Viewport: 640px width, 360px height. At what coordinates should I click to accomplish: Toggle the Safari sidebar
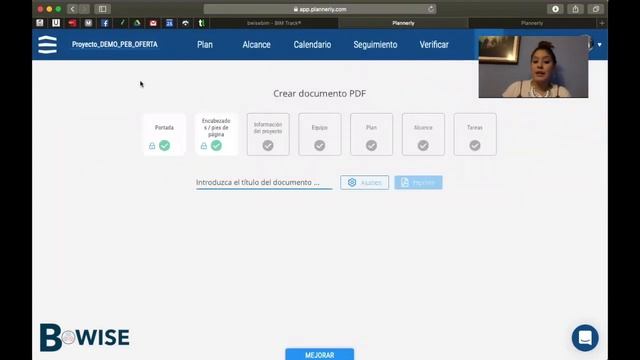click(102, 9)
